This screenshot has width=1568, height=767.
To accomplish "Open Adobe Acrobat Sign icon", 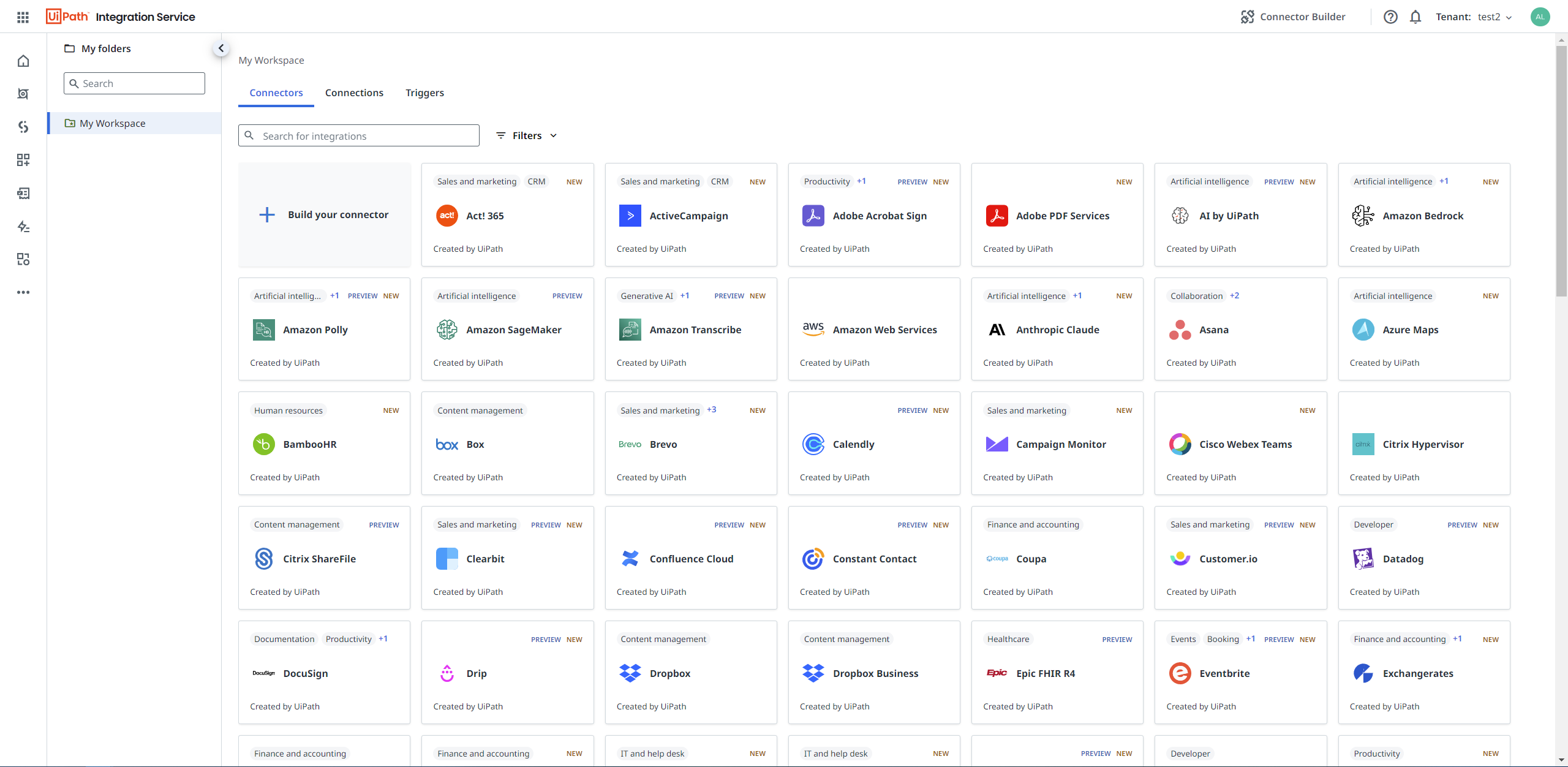I will tap(813, 216).
